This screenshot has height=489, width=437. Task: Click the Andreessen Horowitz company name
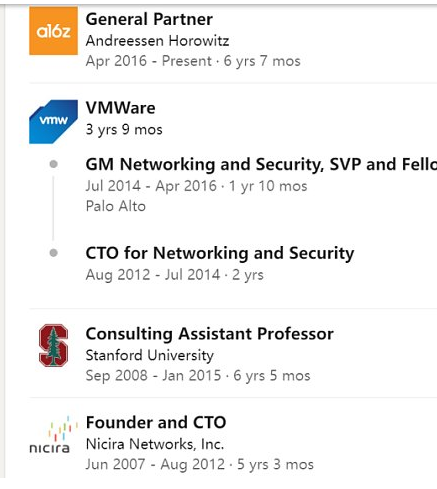click(x=157, y=41)
